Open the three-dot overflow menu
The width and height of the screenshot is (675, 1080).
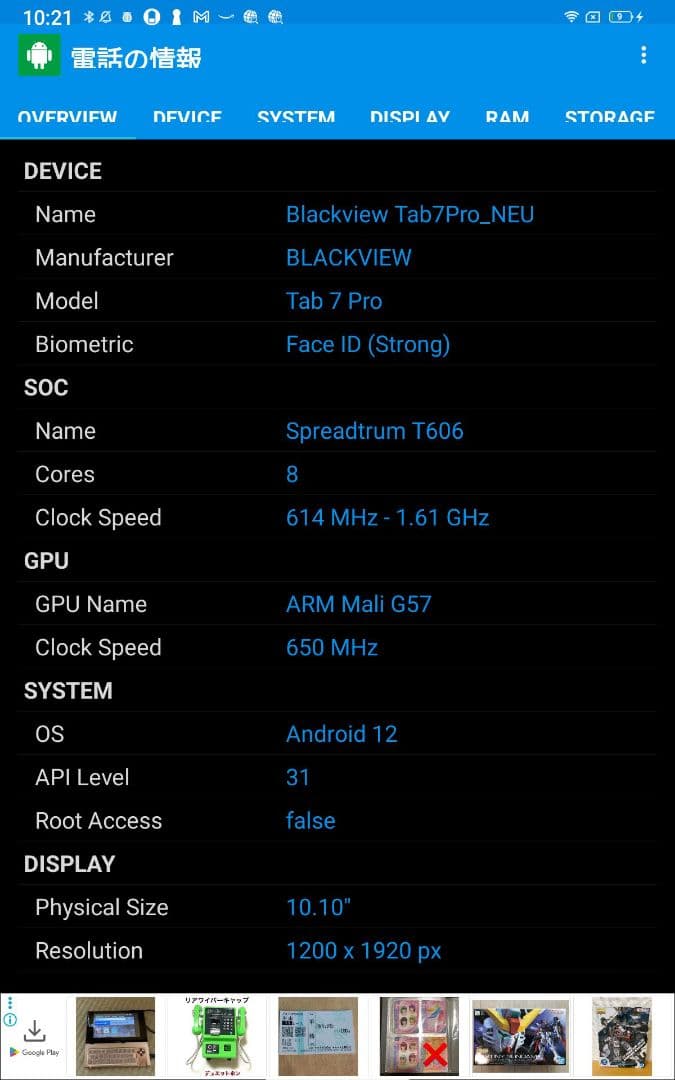click(644, 56)
